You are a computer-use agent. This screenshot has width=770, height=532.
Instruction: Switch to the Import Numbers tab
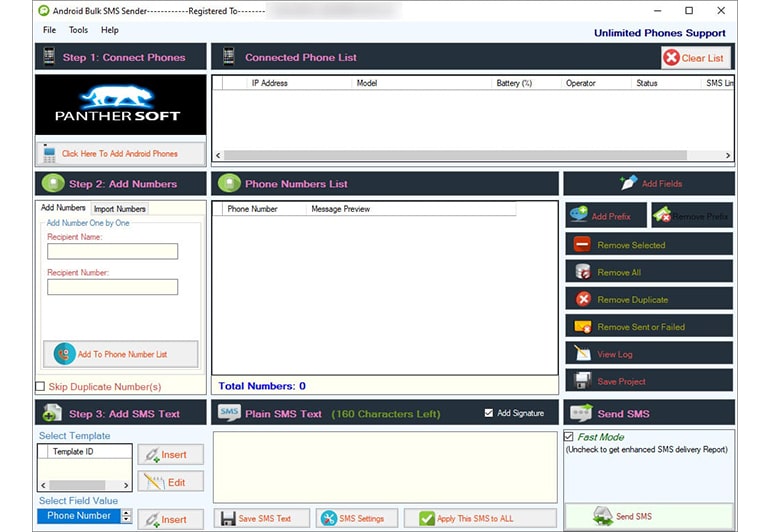(120, 209)
